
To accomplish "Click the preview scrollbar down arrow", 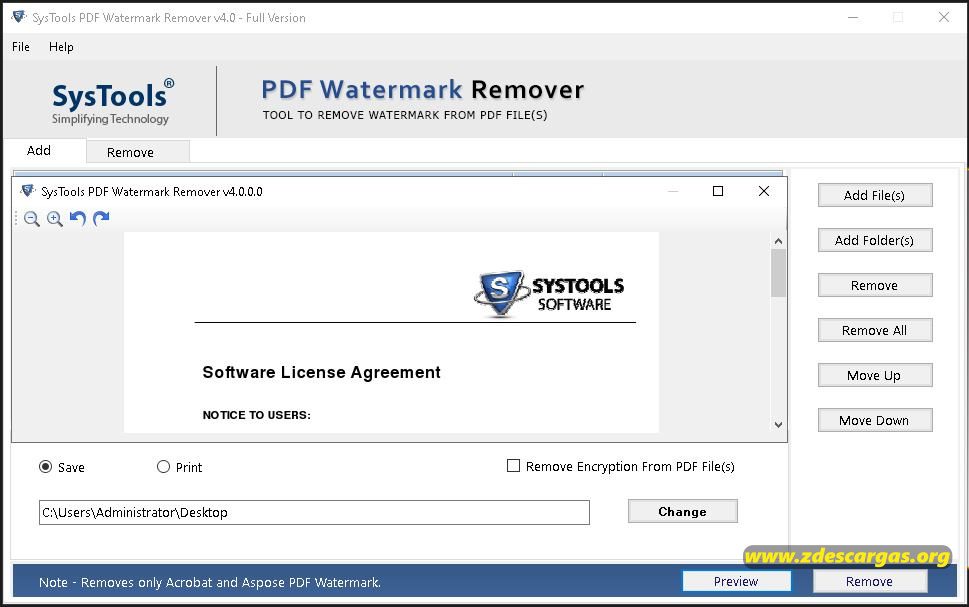I will coord(778,425).
